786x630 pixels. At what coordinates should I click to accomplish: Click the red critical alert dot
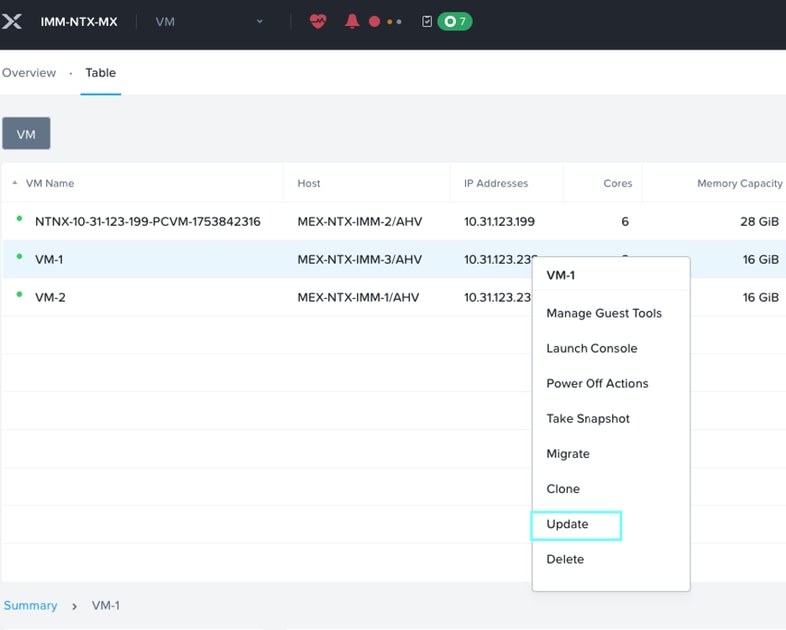coord(374,22)
